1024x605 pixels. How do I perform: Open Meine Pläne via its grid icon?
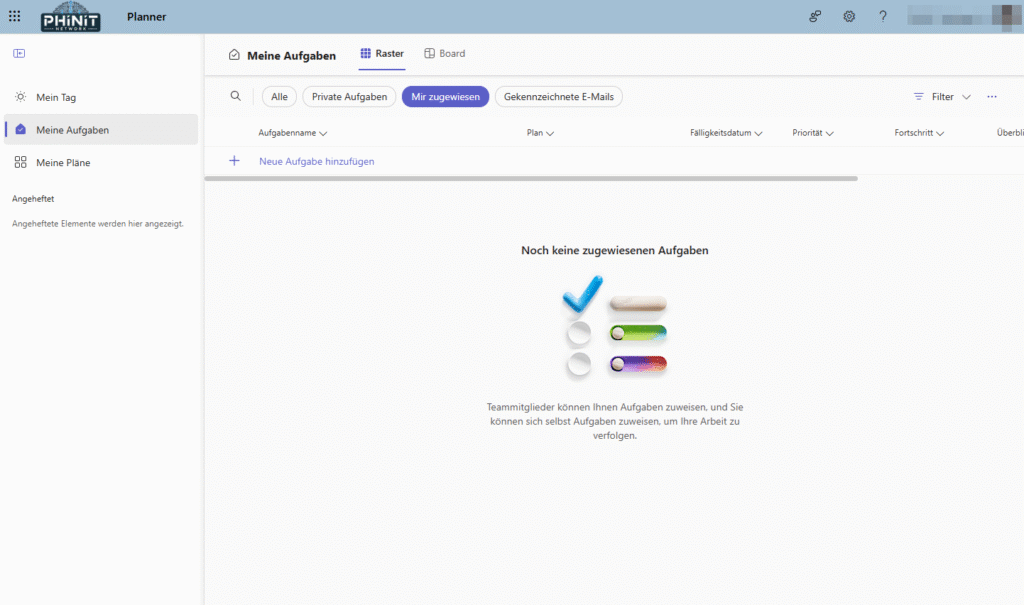coord(19,162)
